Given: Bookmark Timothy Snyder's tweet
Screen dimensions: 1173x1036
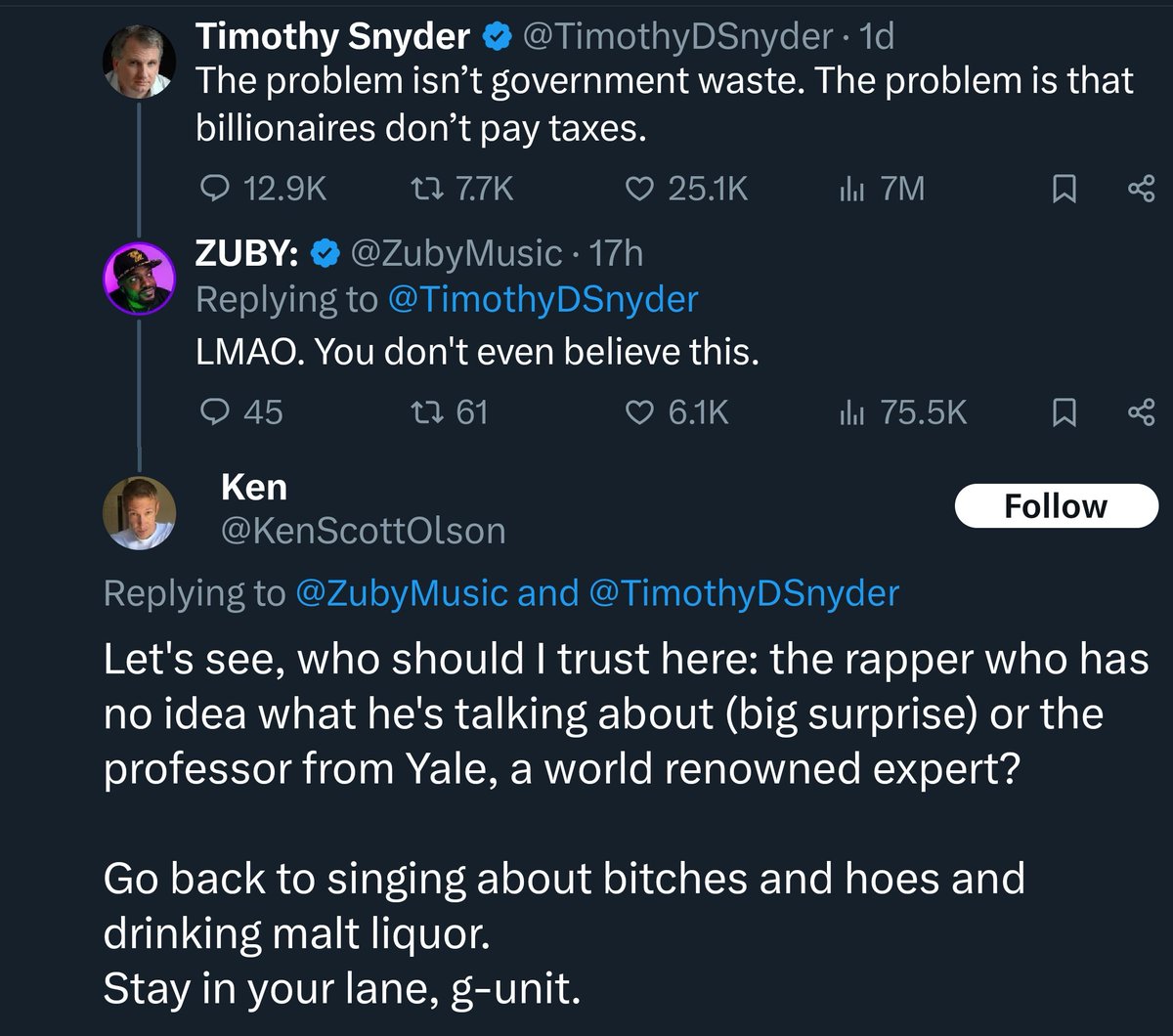Looking at the screenshot, I should (1064, 188).
